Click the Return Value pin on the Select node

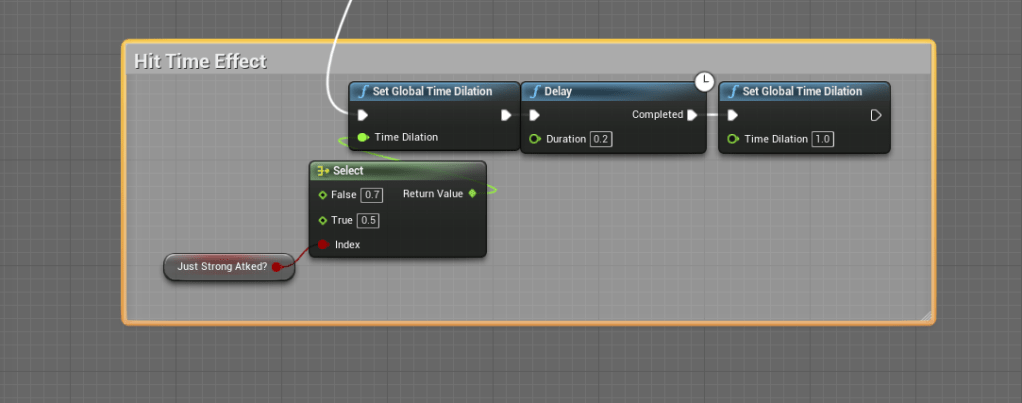click(x=472, y=193)
